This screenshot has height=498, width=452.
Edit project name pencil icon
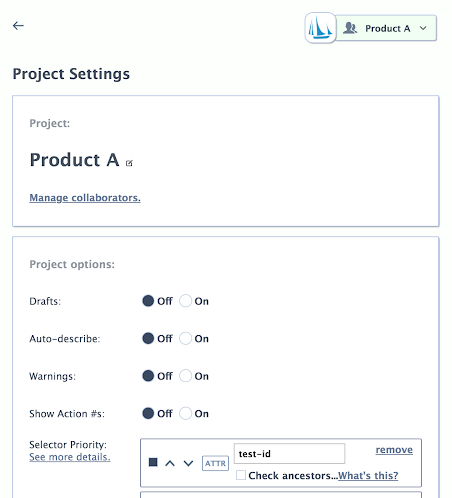[x=129, y=163]
